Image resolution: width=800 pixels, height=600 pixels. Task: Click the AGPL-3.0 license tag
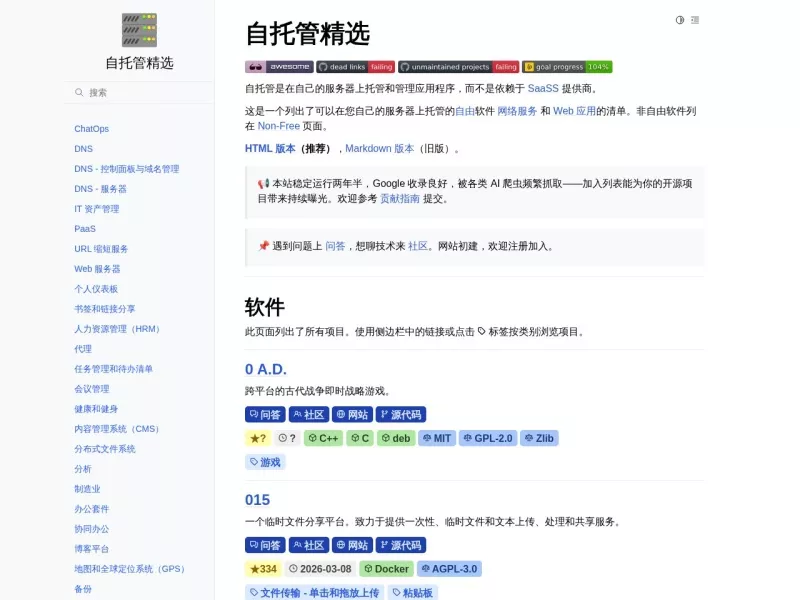[449, 569]
